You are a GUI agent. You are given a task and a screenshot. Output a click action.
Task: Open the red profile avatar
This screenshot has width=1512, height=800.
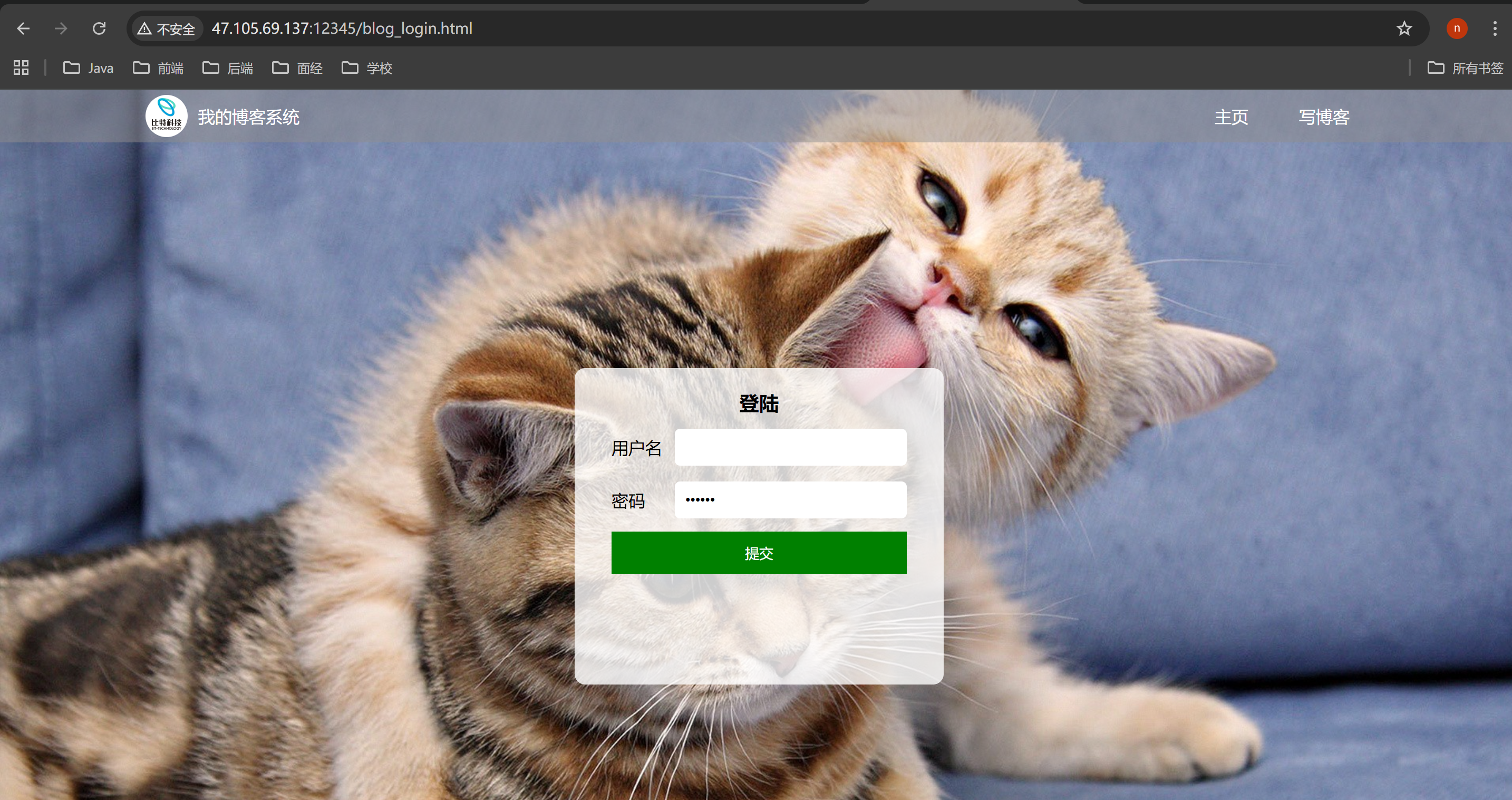point(1457,28)
